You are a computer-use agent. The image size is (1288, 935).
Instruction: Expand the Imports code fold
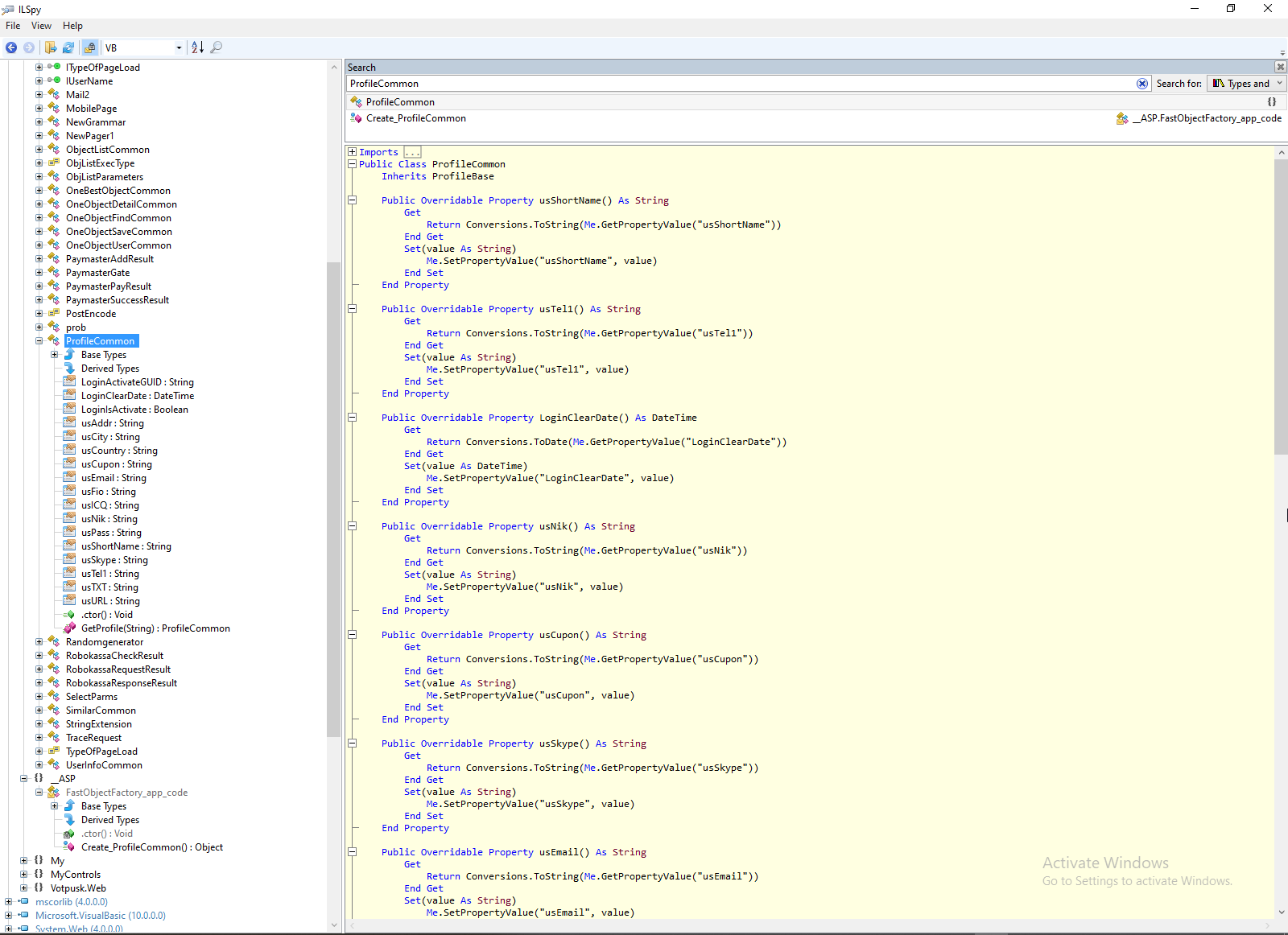pyautogui.click(x=352, y=152)
